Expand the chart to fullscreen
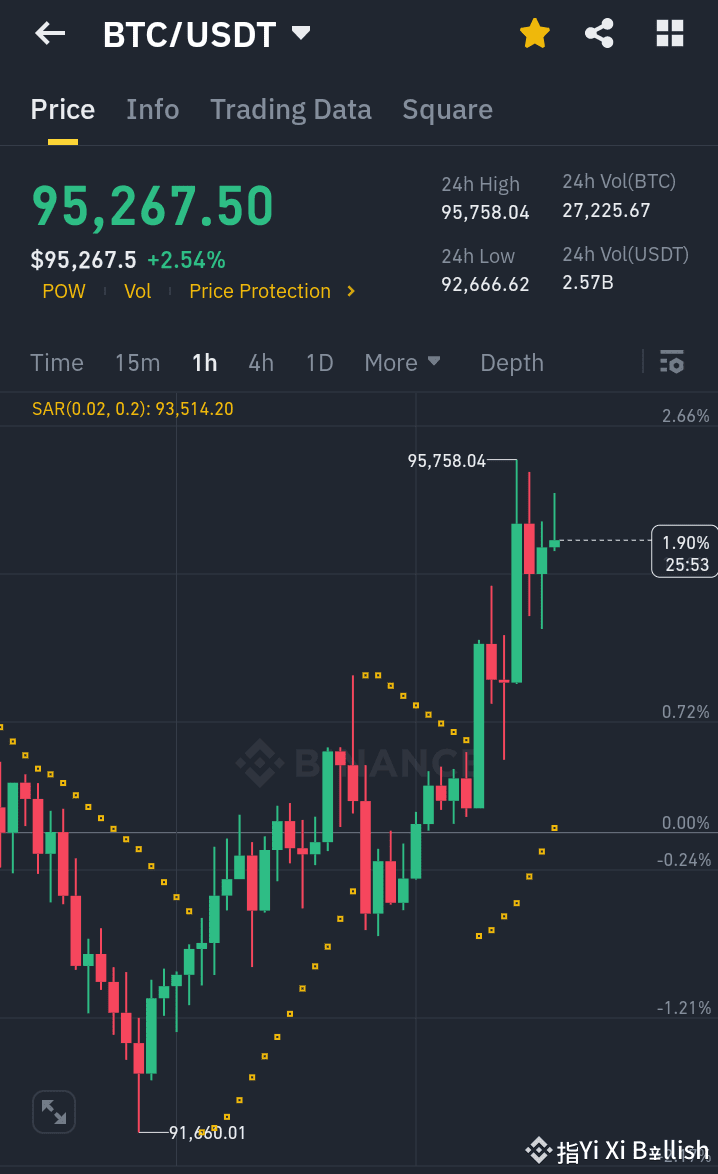The image size is (718, 1174). pos(53,1111)
